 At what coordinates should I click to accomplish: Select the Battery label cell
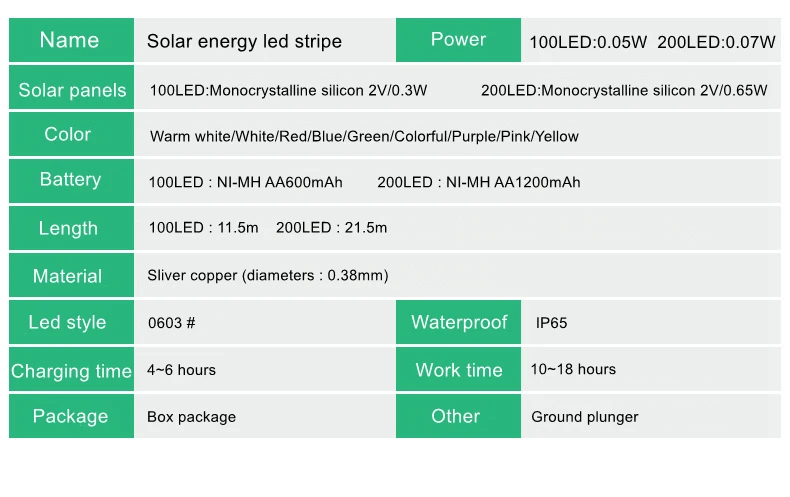click(70, 180)
